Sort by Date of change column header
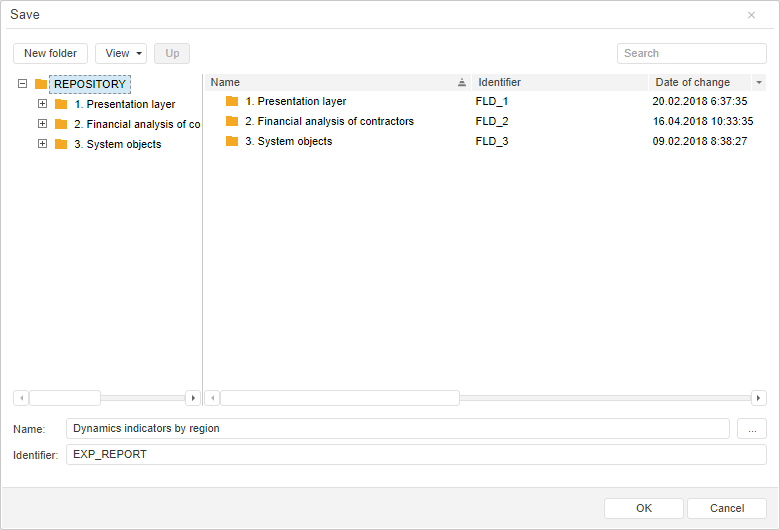The width and height of the screenshot is (780, 530). click(693, 82)
